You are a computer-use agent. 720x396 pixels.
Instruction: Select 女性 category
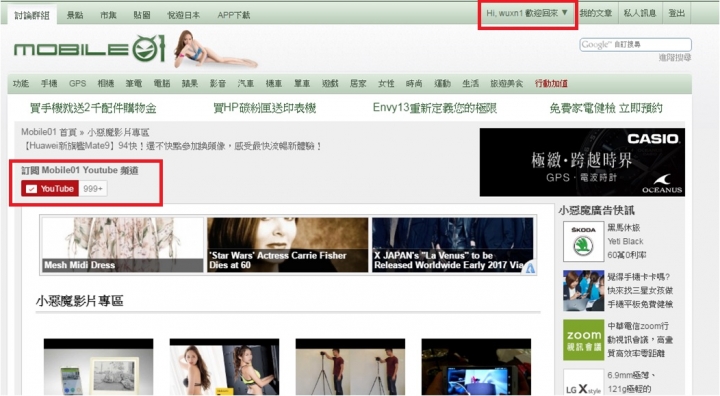[x=386, y=84]
